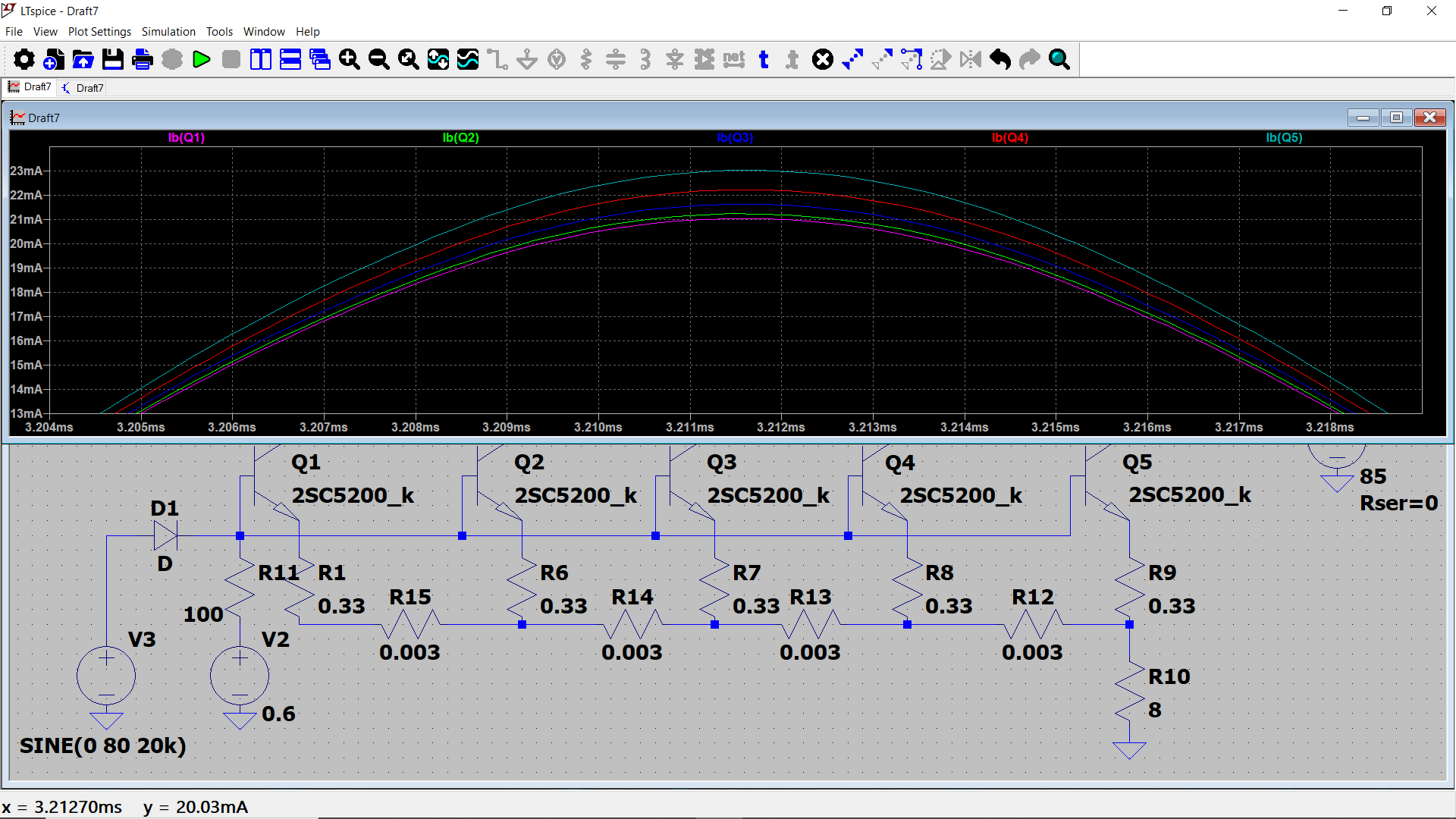Open the Tools menu
The height and width of the screenshot is (819, 1456).
(x=219, y=32)
